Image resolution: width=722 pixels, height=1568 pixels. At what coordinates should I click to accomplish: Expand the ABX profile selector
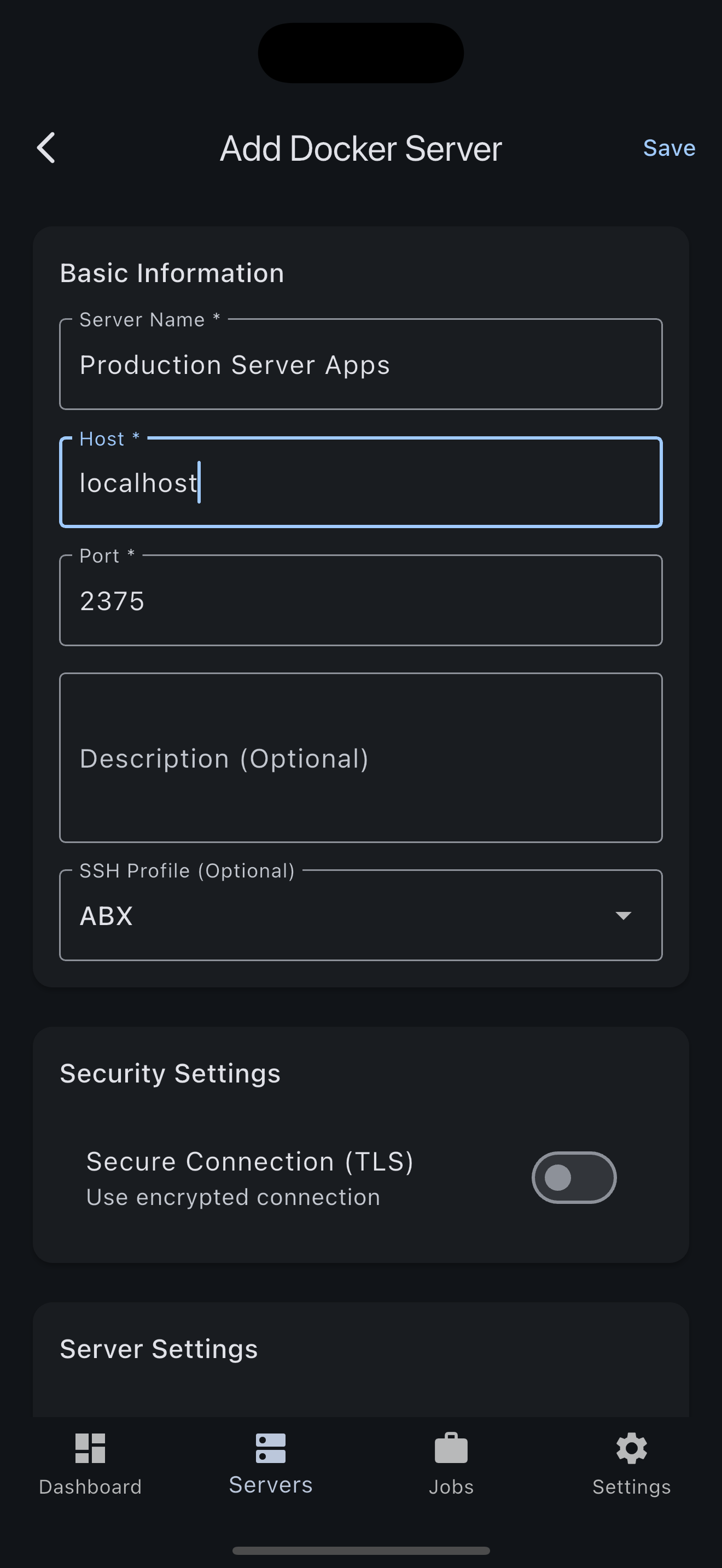(360, 915)
